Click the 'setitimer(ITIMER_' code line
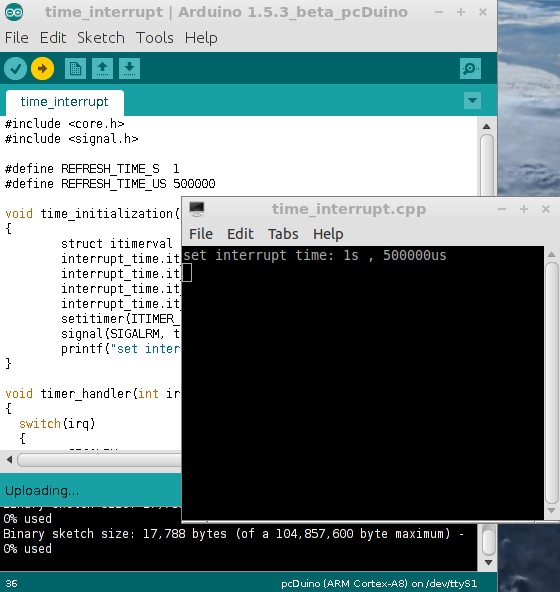 click(121, 319)
